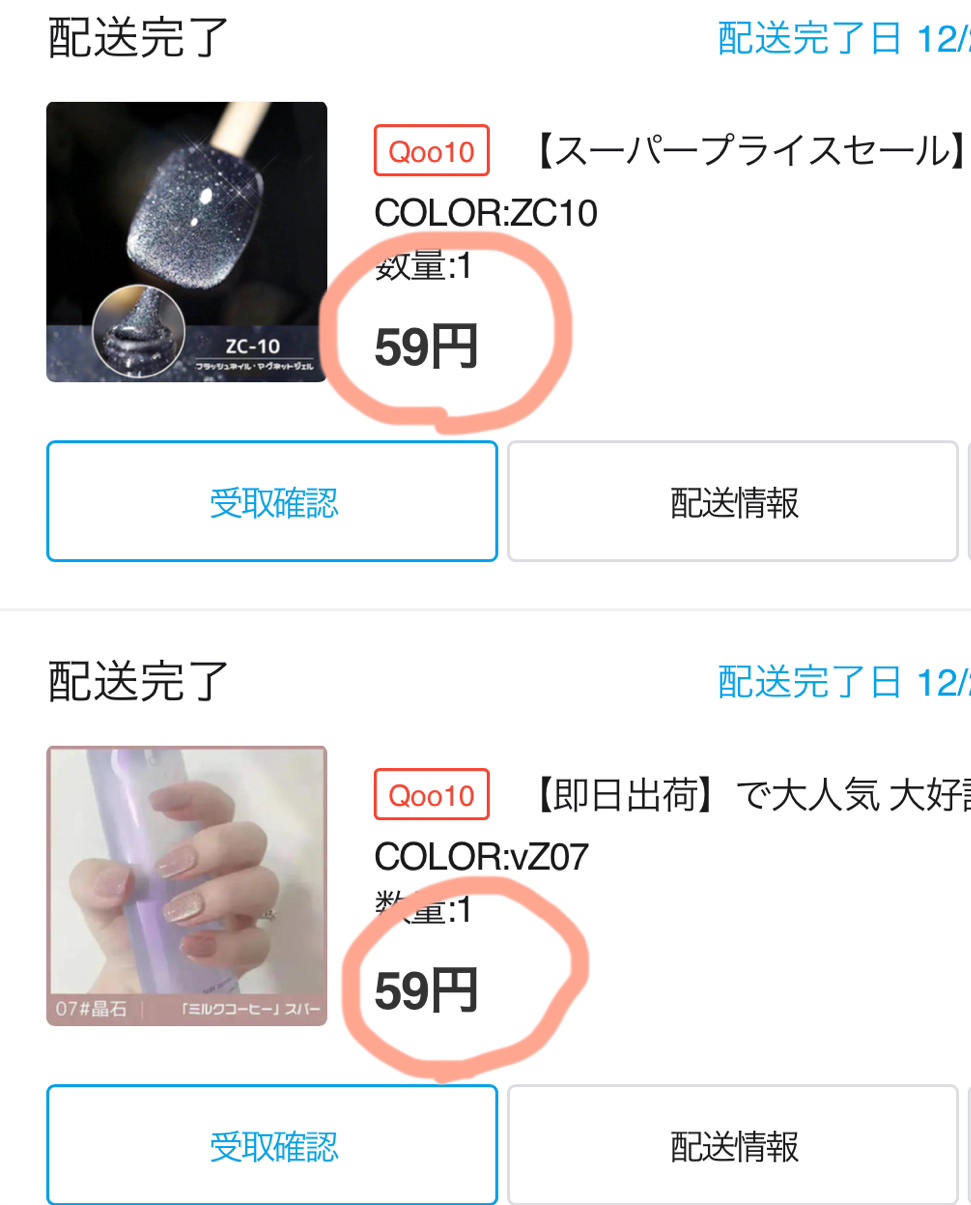Open the ZC-10 glitter gel product thumbnail
Screen dimensions: 971x1205
(187, 242)
